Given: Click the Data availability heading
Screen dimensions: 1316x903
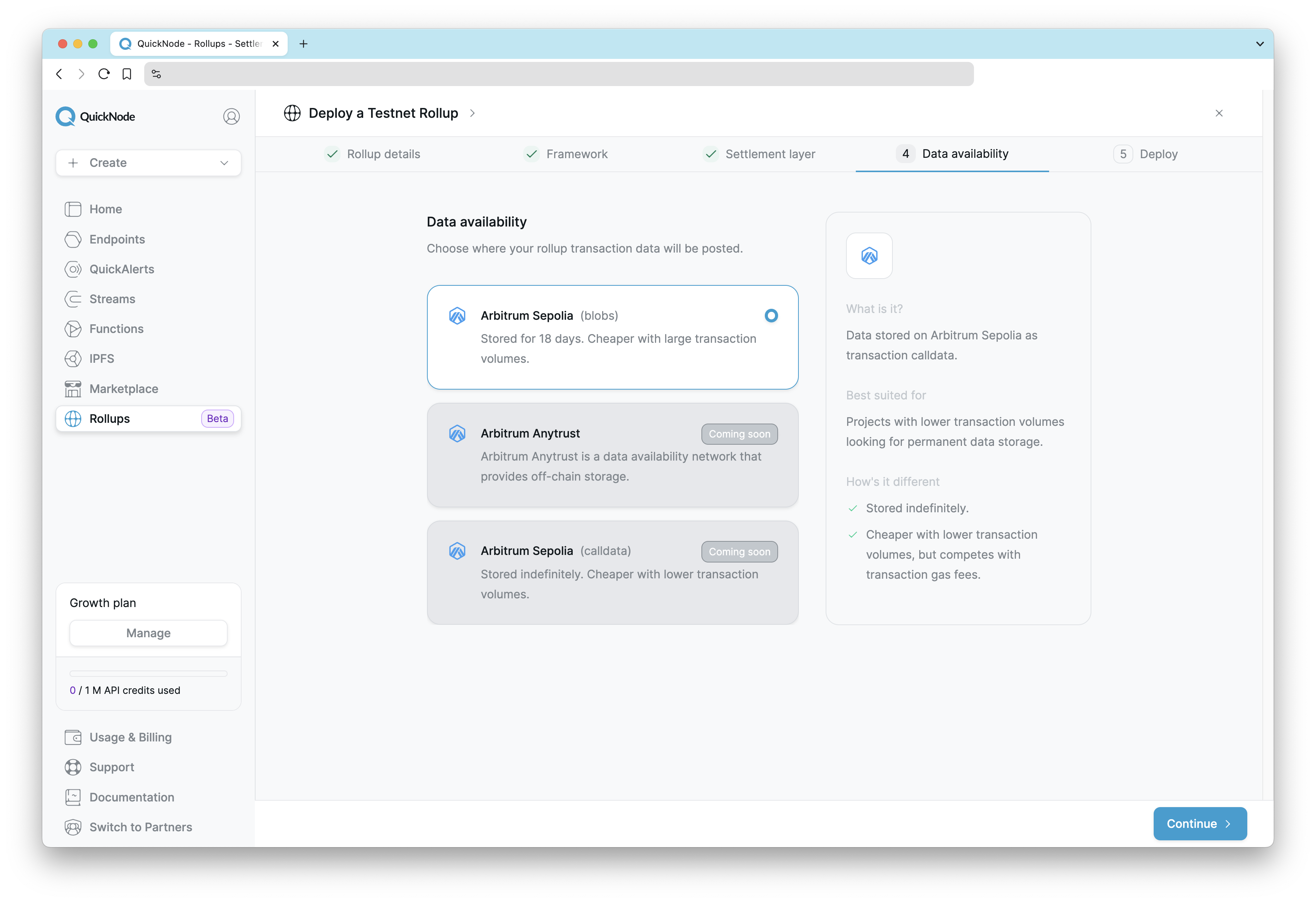Looking at the screenshot, I should click(477, 222).
